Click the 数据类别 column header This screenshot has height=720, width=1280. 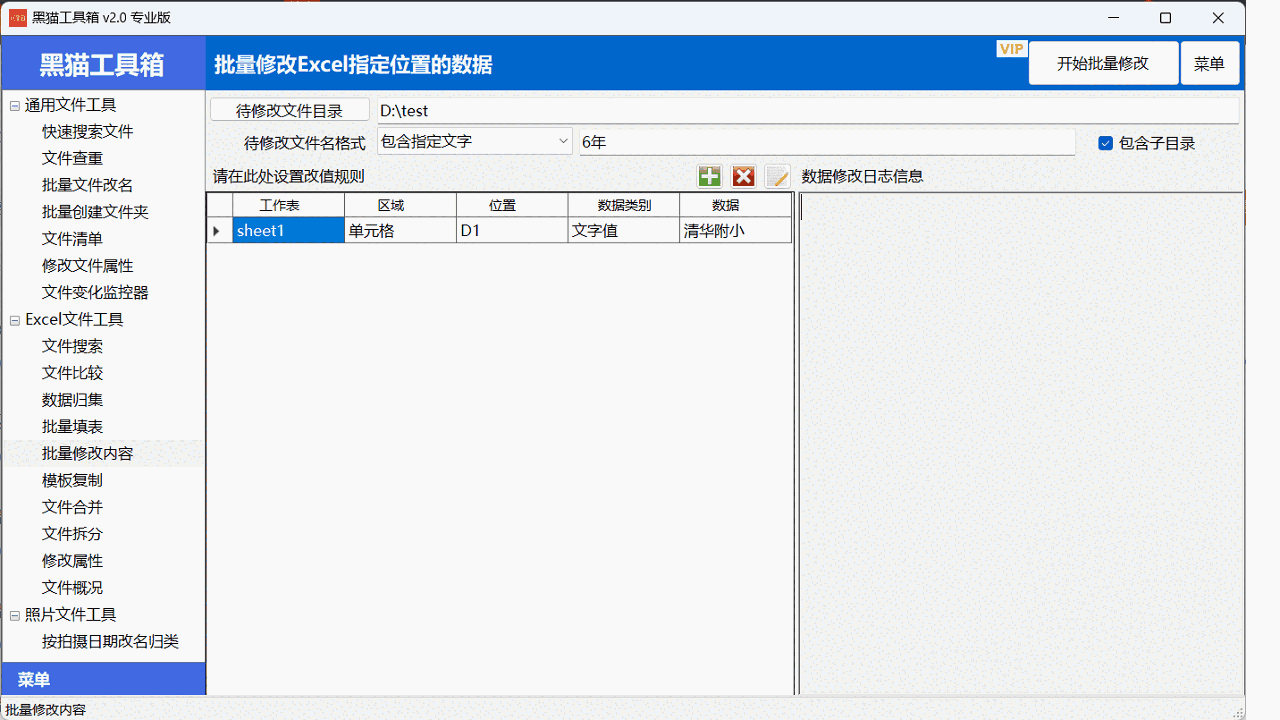(x=624, y=205)
